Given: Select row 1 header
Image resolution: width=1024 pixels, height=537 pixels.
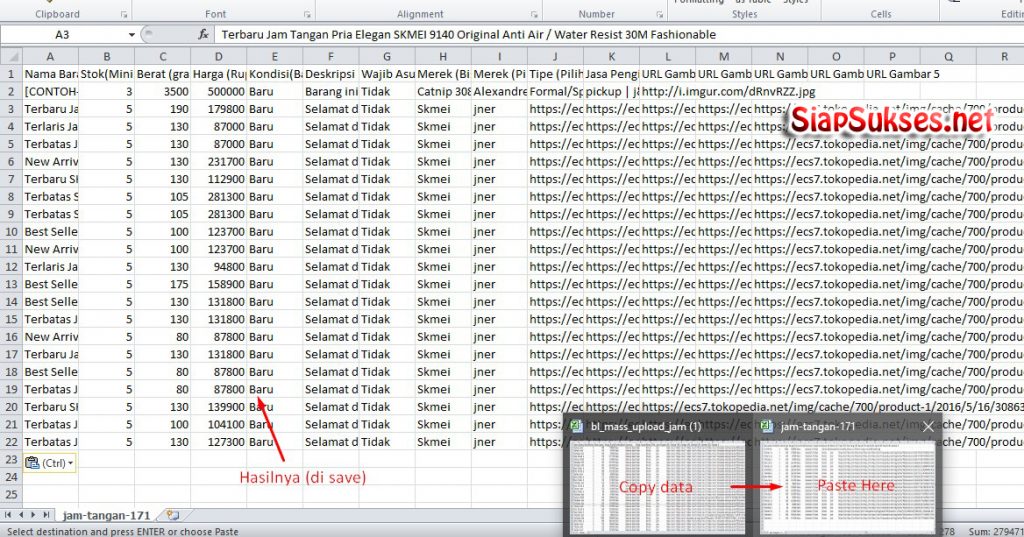Looking at the screenshot, I should (x=11, y=74).
